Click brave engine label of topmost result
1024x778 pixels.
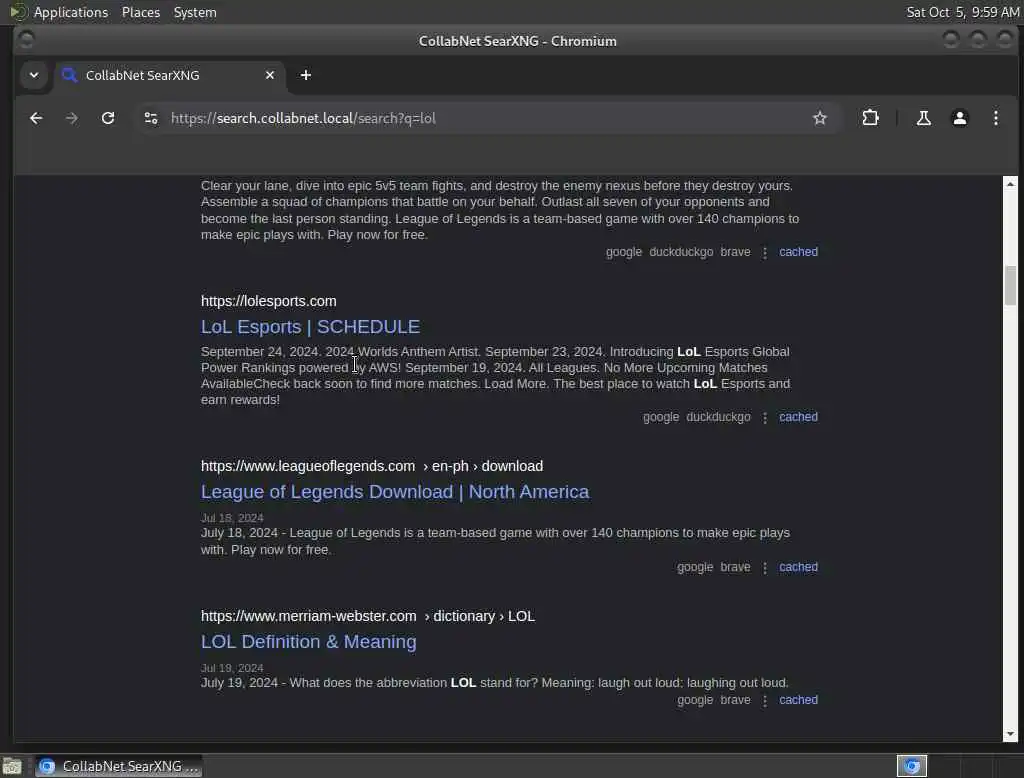[x=735, y=251]
